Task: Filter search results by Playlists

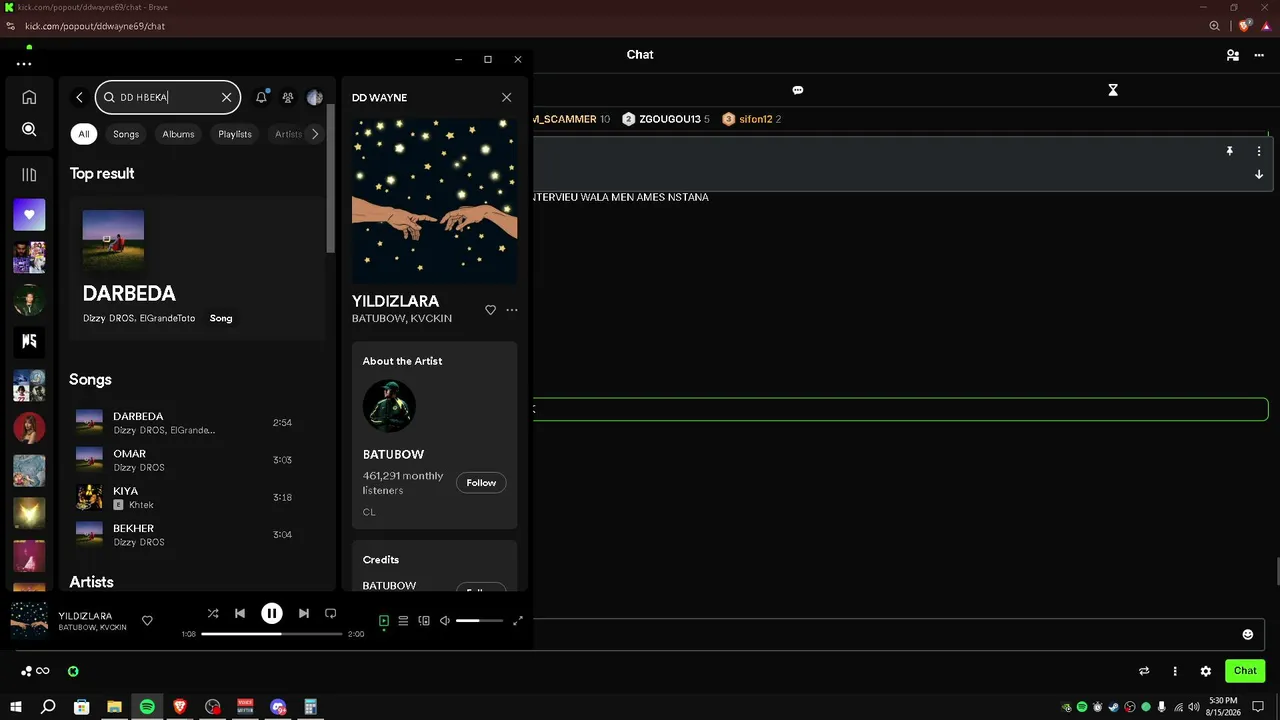Action: coord(235,134)
